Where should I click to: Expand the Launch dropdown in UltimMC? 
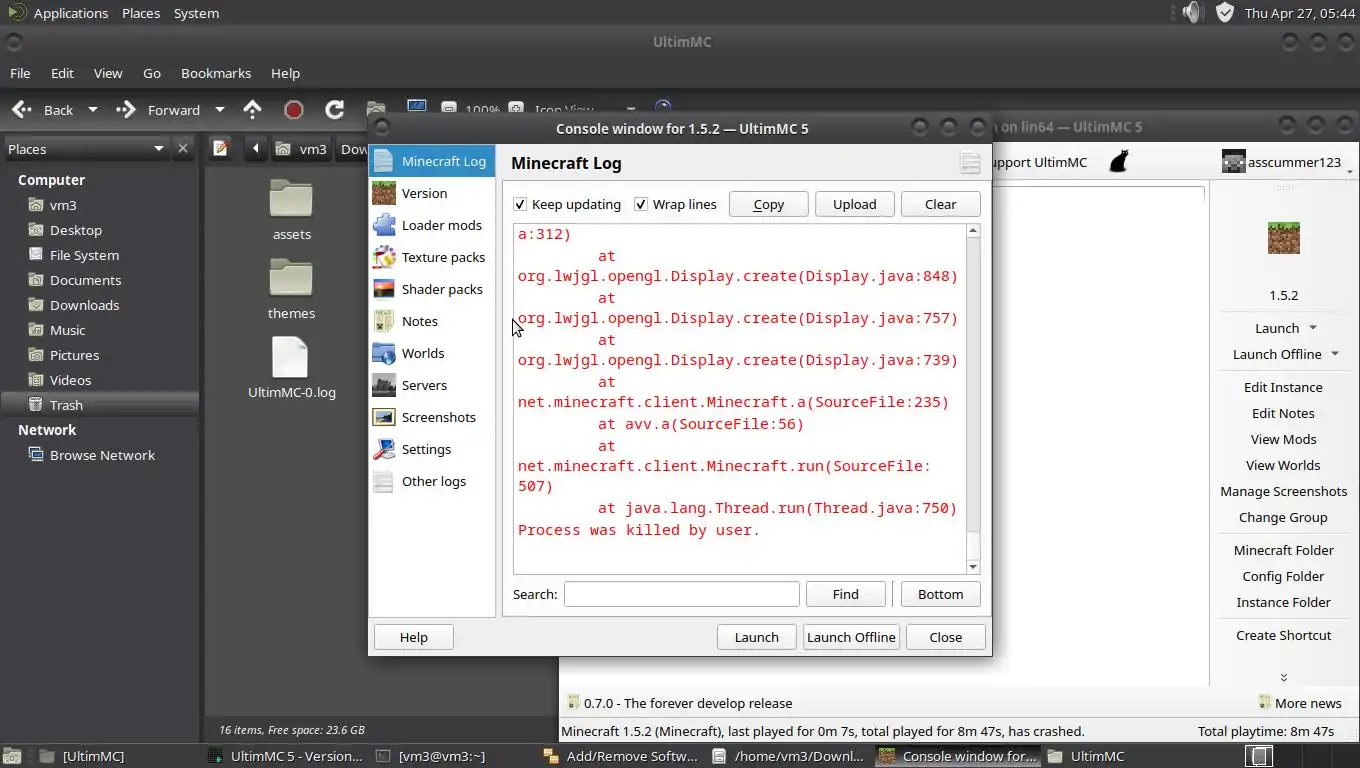[1313, 328]
